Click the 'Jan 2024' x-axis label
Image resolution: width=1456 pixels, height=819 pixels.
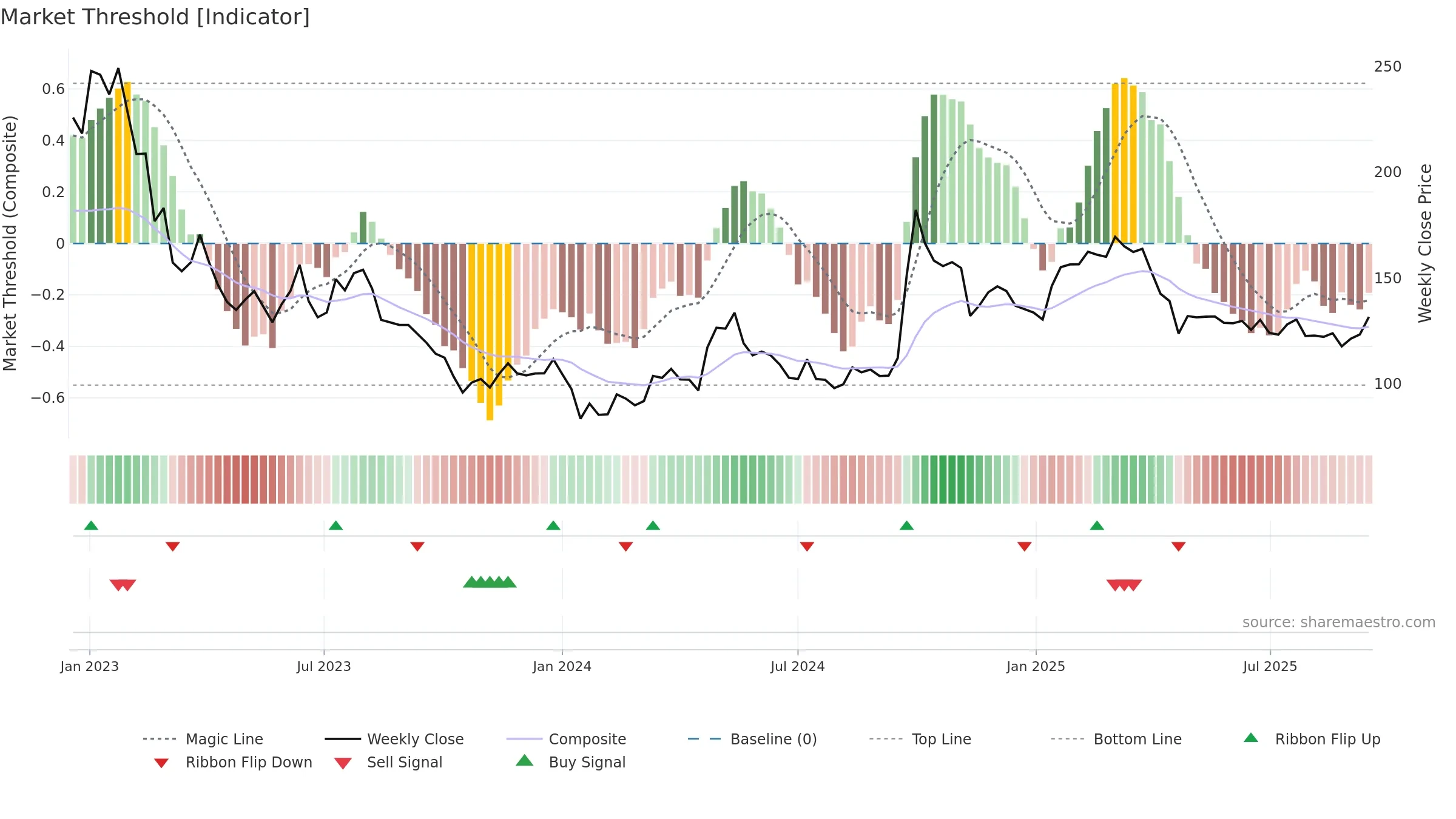point(562,666)
